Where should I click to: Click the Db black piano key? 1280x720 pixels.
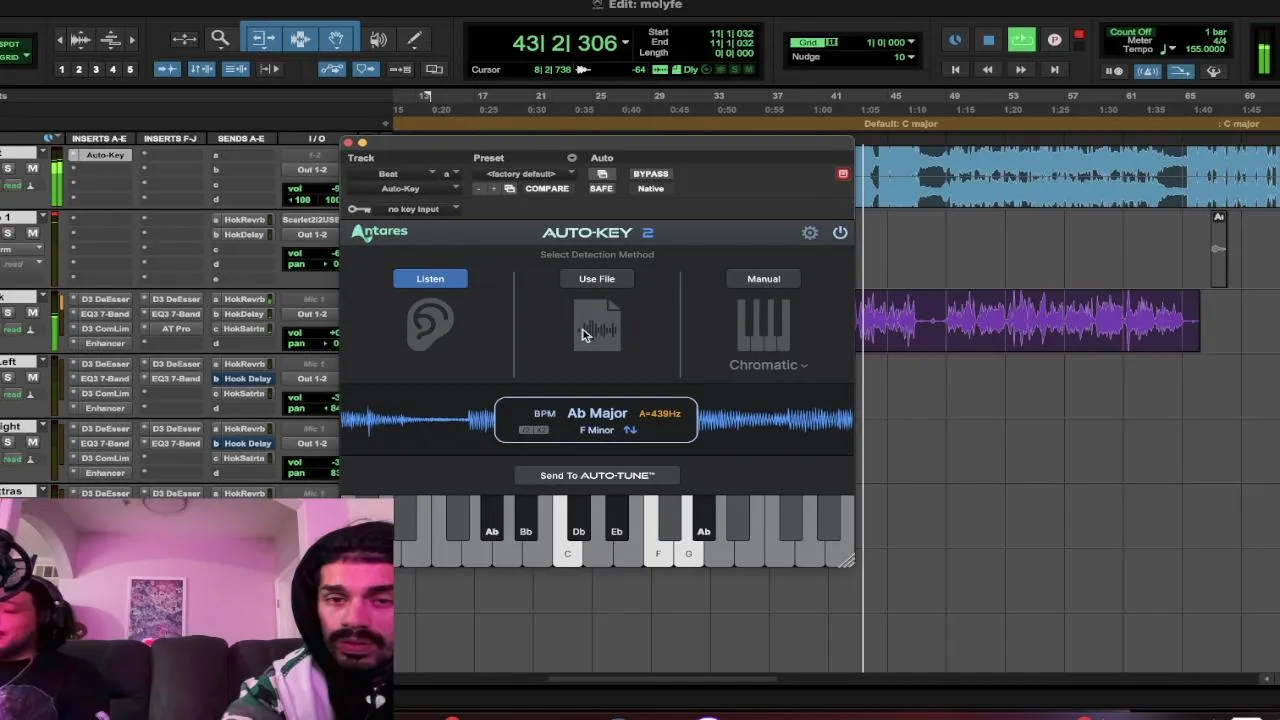click(x=578, y=520)
